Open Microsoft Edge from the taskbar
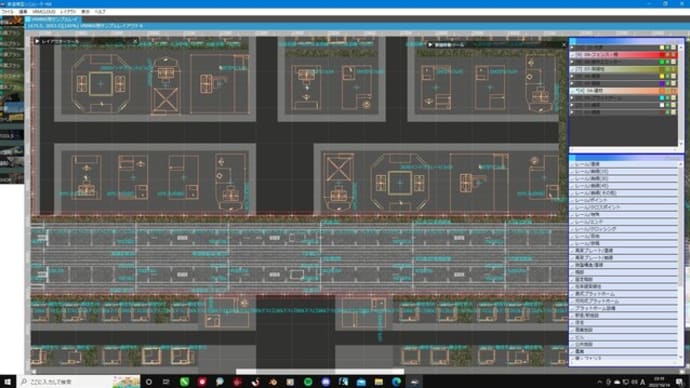 (x=396, y=382)
